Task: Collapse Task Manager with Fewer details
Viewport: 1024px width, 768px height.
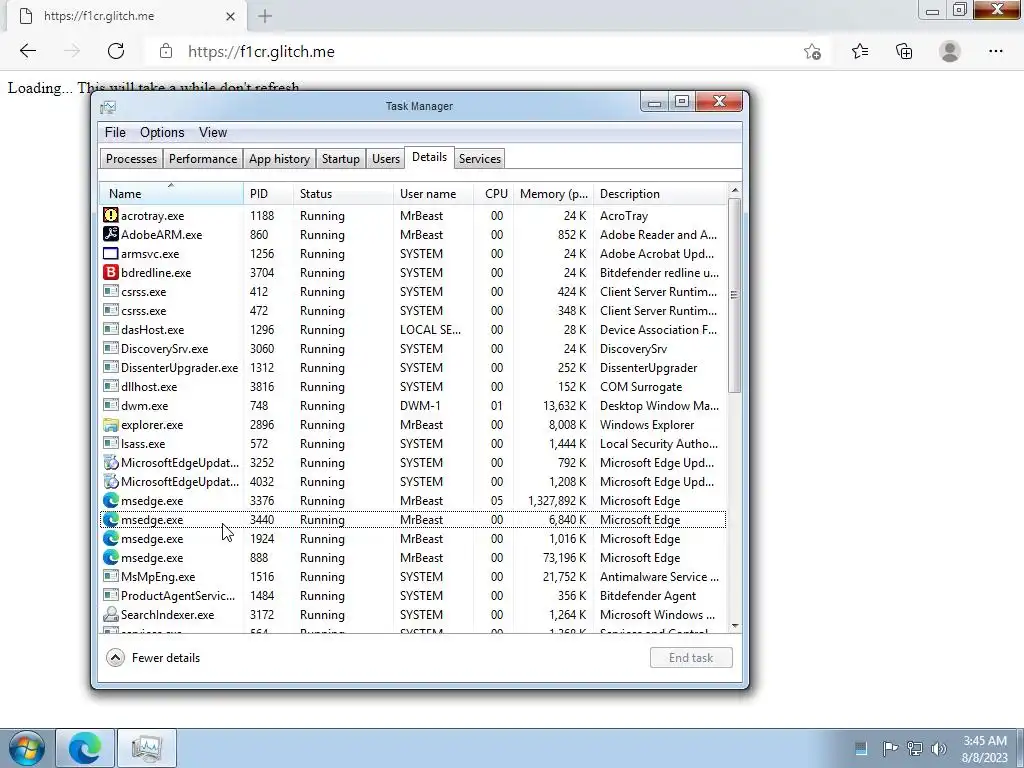Action: [153, 658]
